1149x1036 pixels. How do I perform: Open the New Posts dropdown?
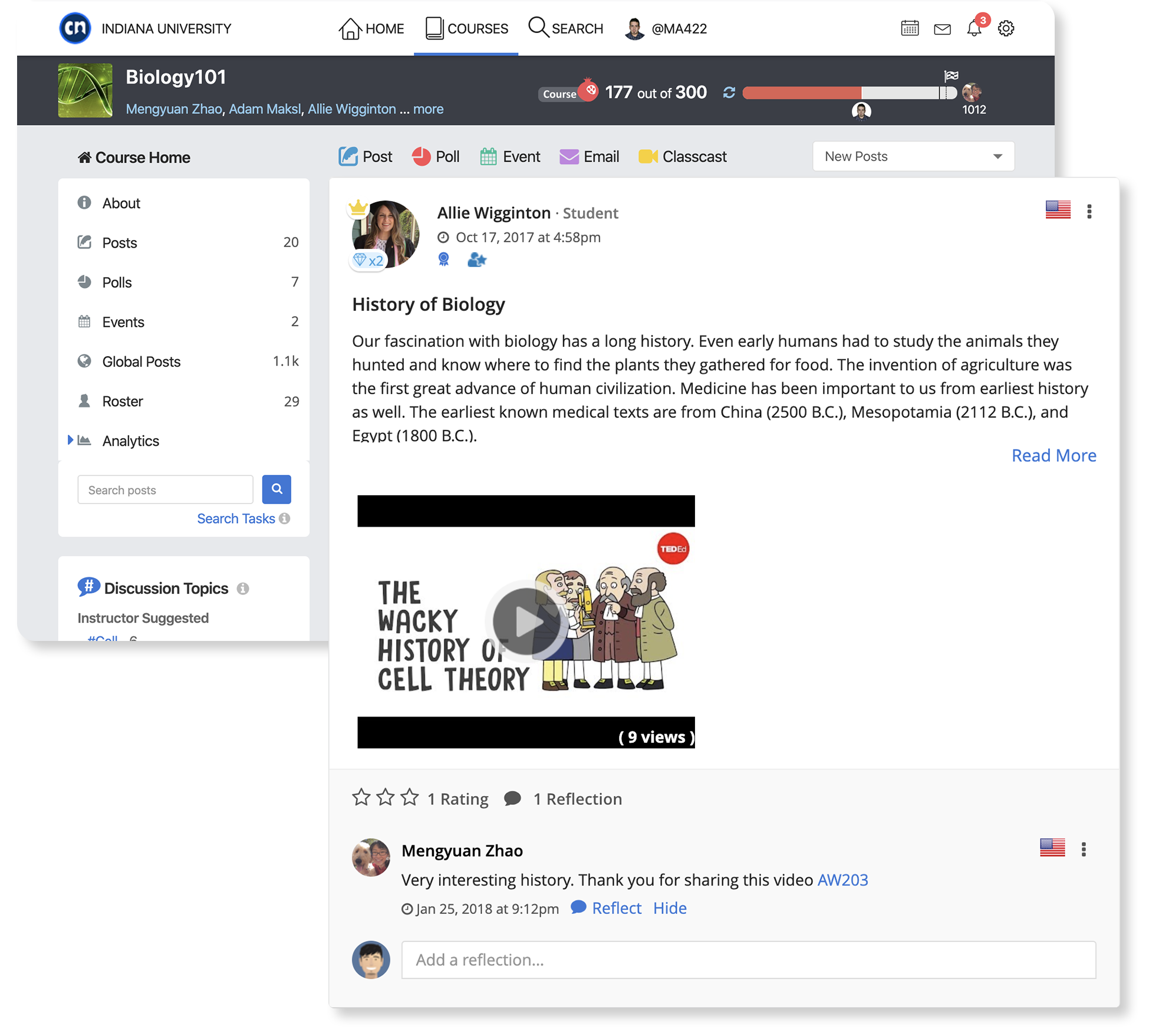tap(913, 157)
